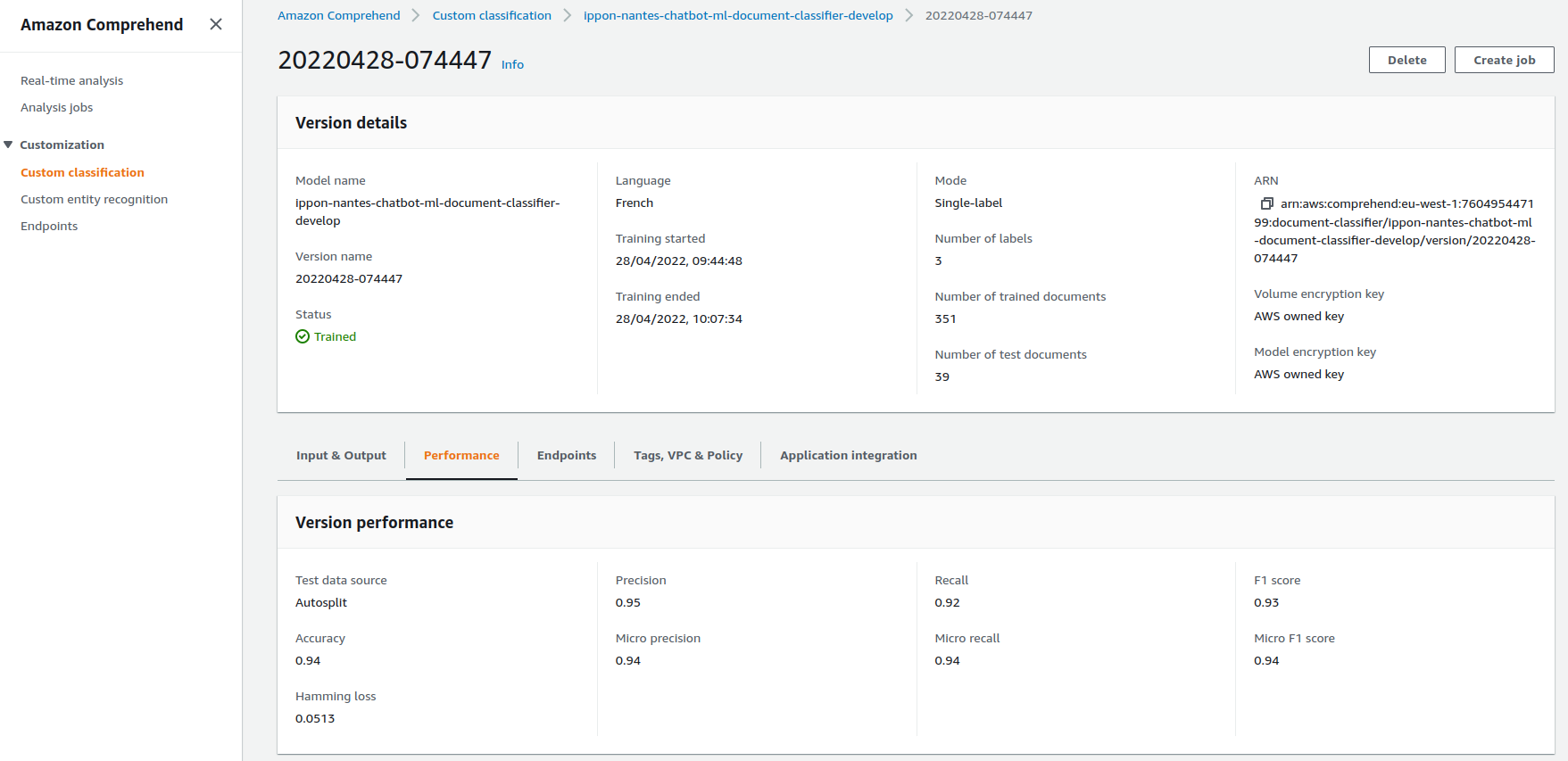The width and height of the screenshot is (1568, 761).
Task: Click Amazon Comprehend breadcrumb link
Action: pyautogui.click(x=338, y=15)
